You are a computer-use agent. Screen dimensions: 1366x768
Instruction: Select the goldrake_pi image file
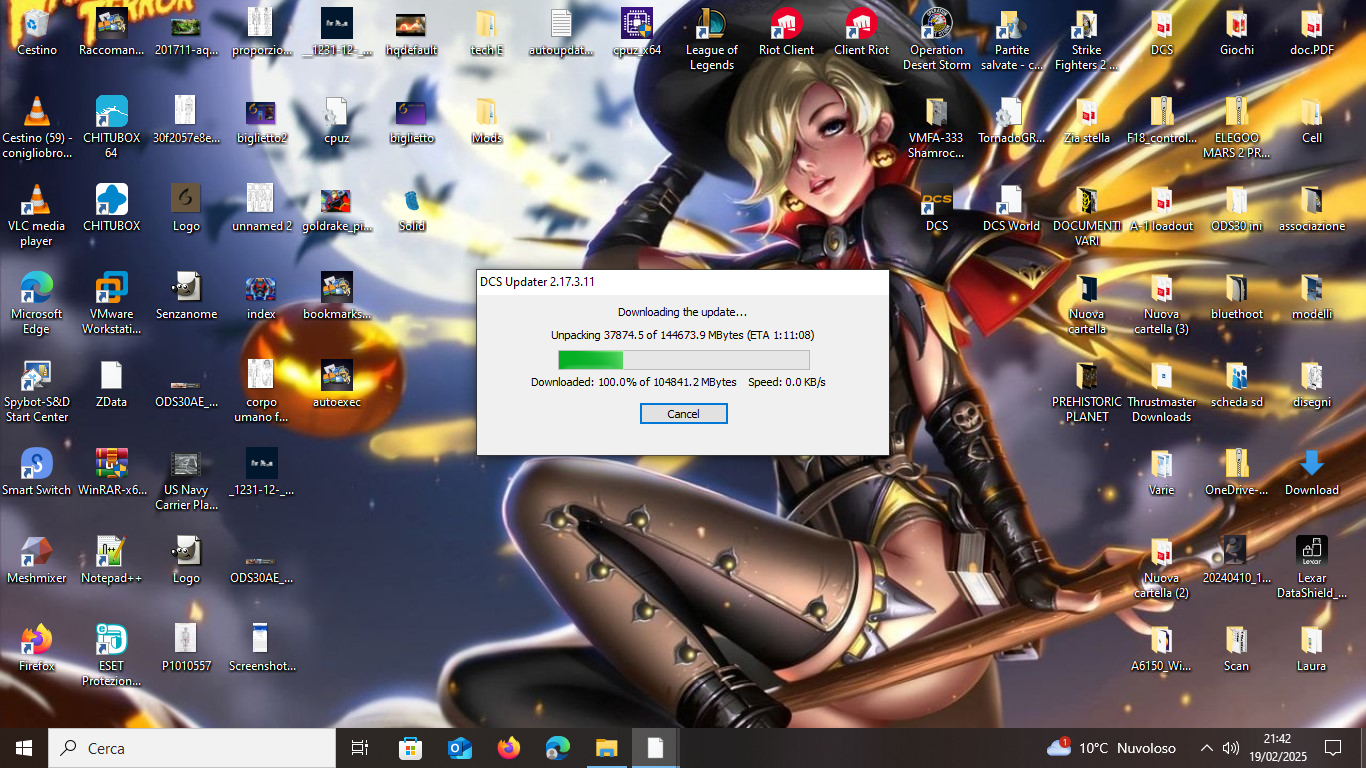tap(336, 207)
